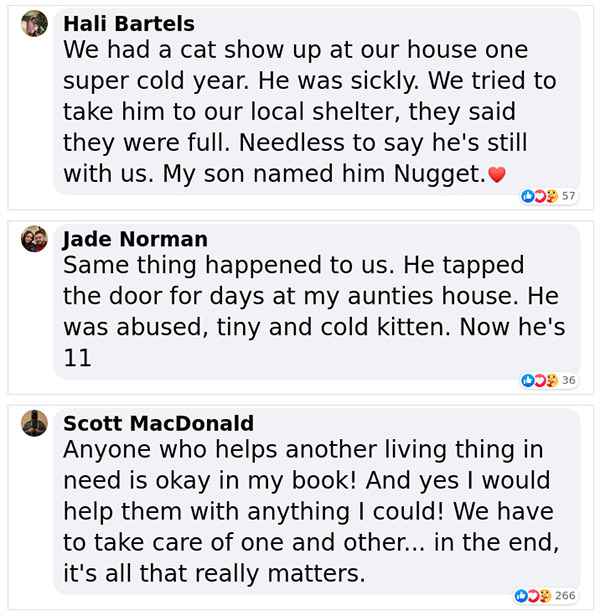600x616 pixels.
Task: Click the Hali Bartels name link
Action: coord(129,24)
